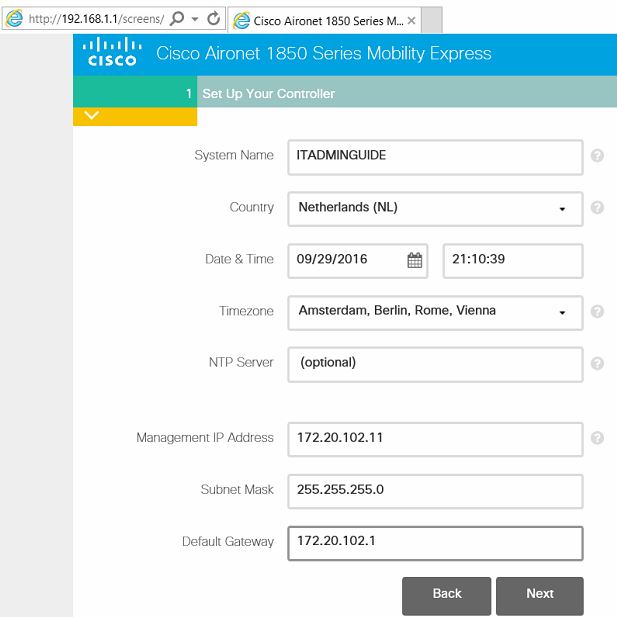The height and width of the screenshot is (617, 617).
Task: Show help for System Name field
Action: (597, 156)
